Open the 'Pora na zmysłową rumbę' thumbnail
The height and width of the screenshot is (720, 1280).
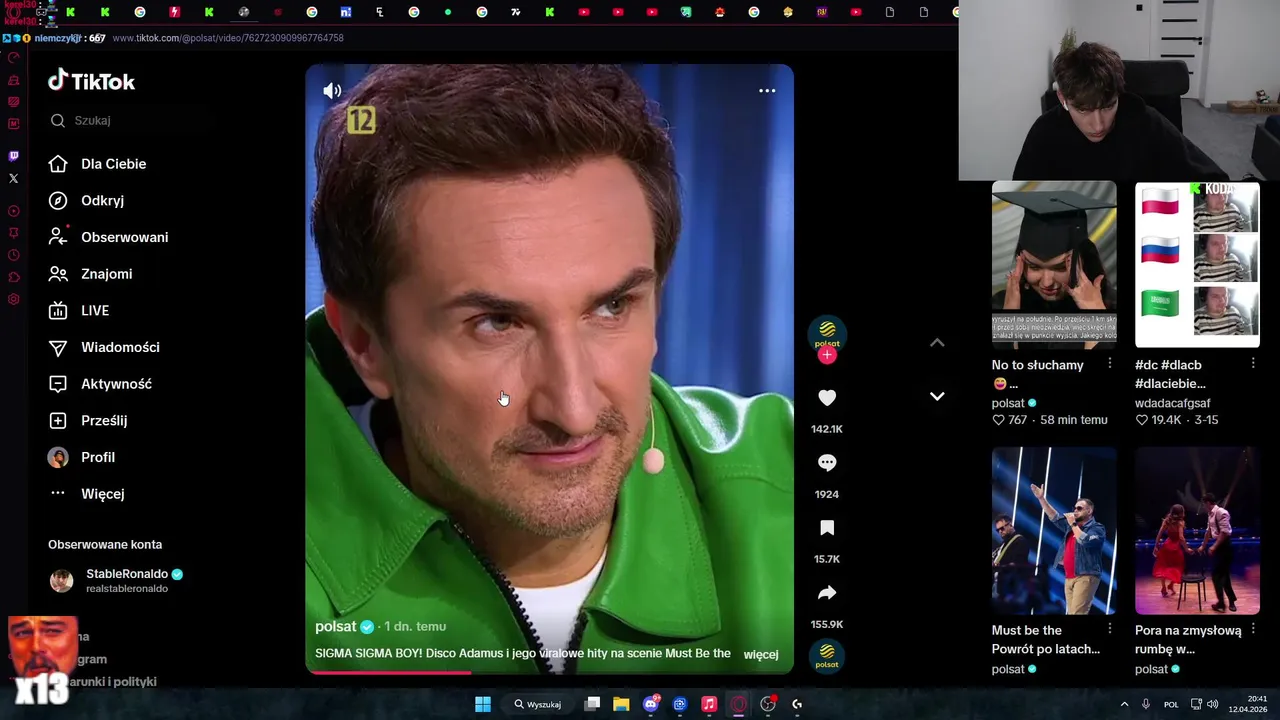point(1197,530)
